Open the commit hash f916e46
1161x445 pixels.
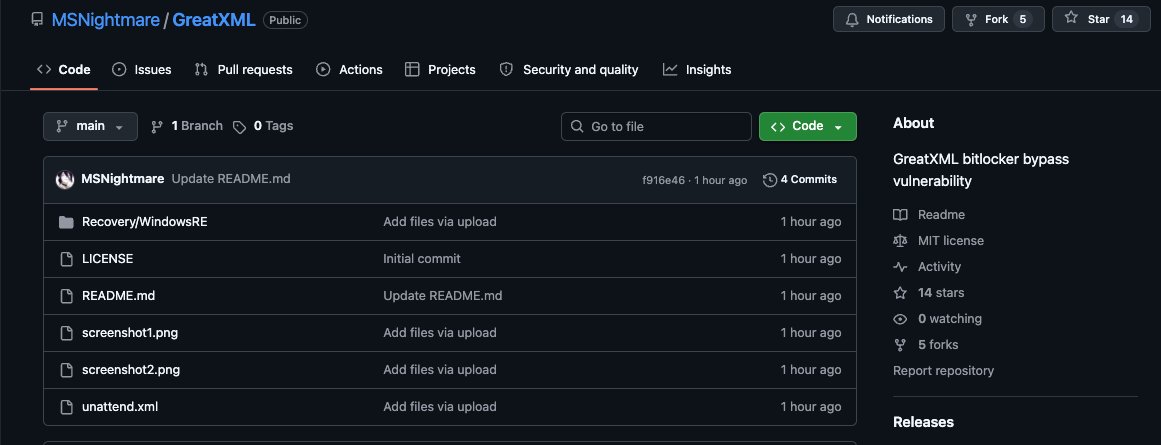point(663,180)
